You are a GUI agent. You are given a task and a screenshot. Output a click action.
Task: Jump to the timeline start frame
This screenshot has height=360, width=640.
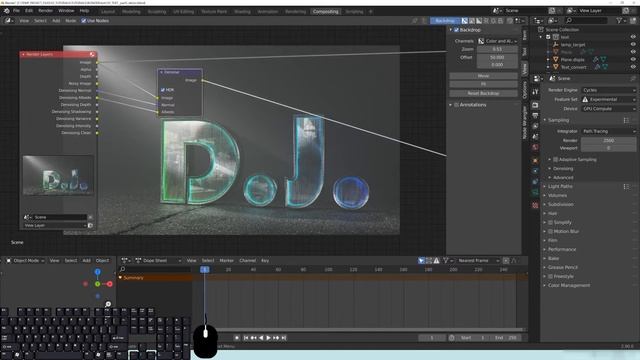pyautogui.click(x=246, y=338)
